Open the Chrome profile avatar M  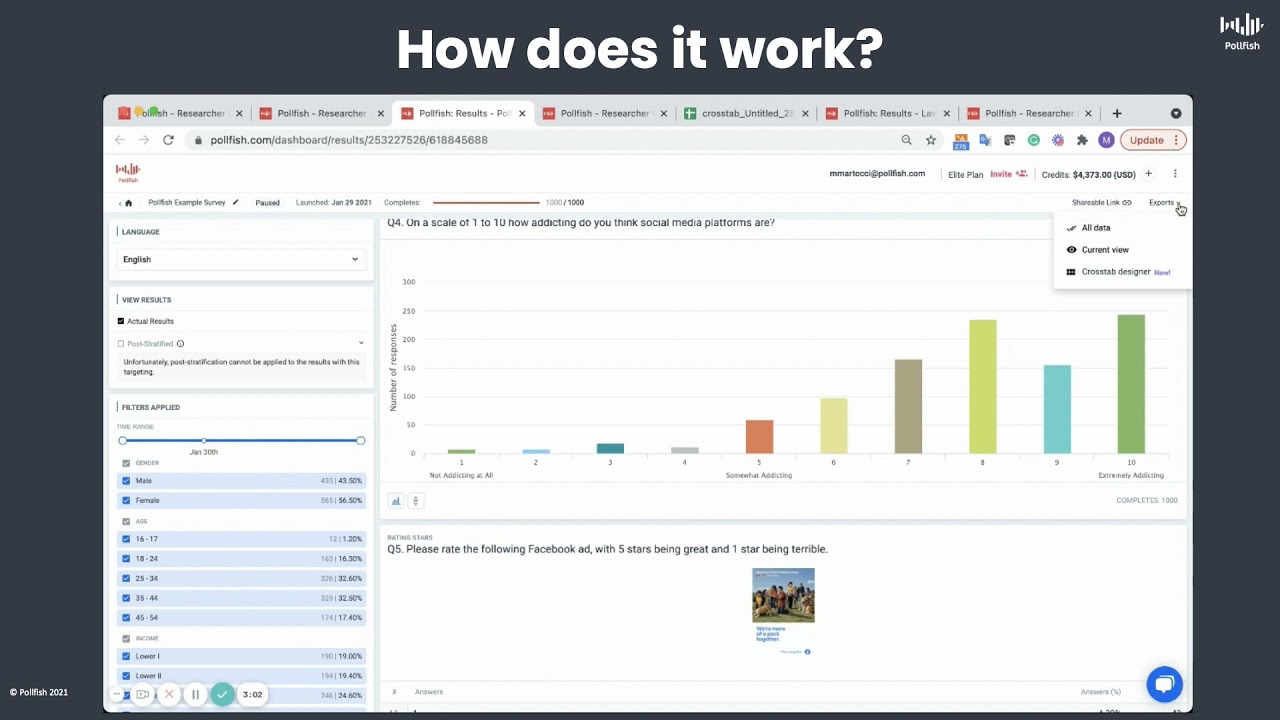pyautogui.click(x=1106, y=140)
